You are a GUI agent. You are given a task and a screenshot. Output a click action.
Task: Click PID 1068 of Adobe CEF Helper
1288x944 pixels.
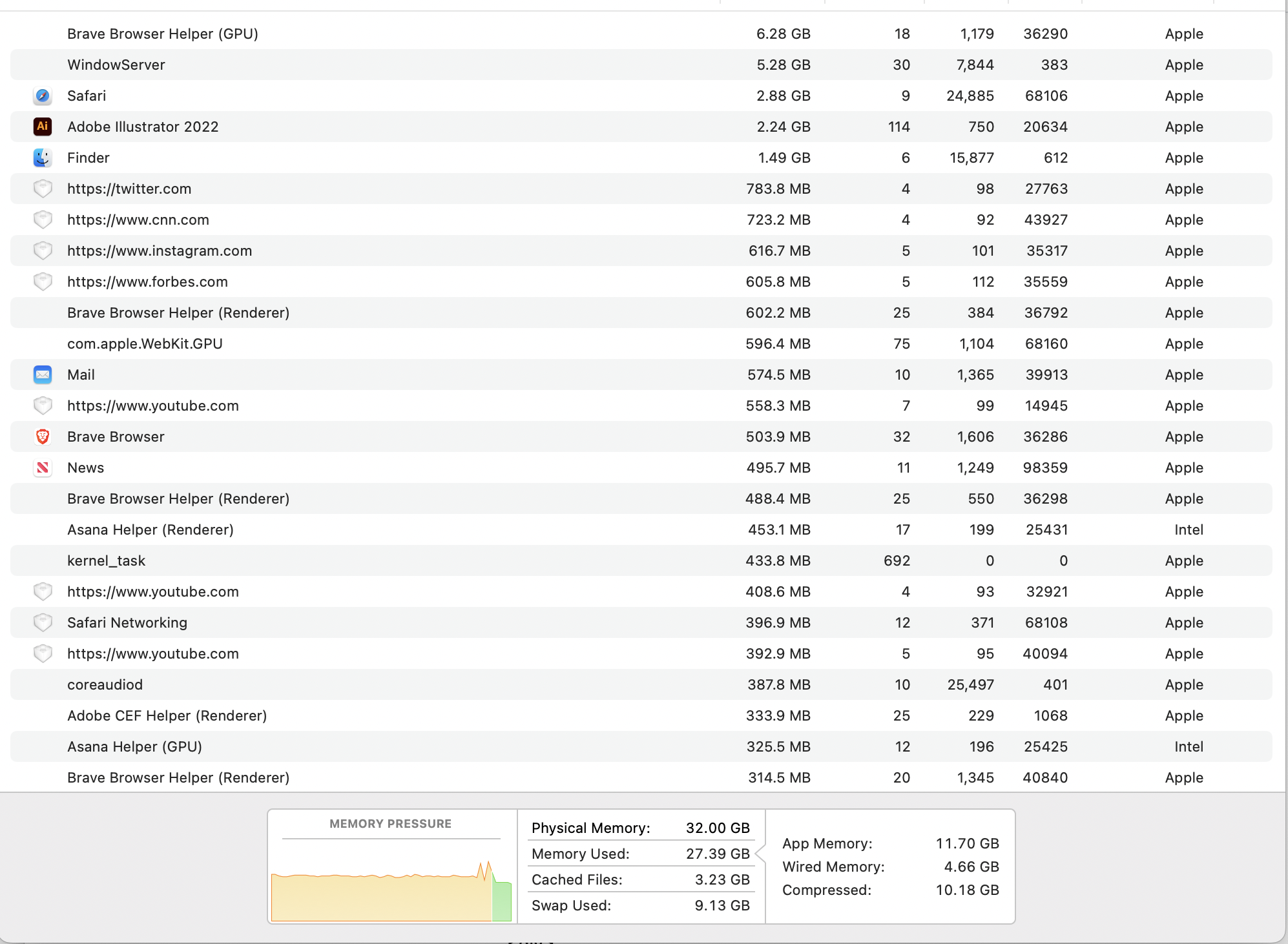pyautogui.click(x=1050, y=715)
